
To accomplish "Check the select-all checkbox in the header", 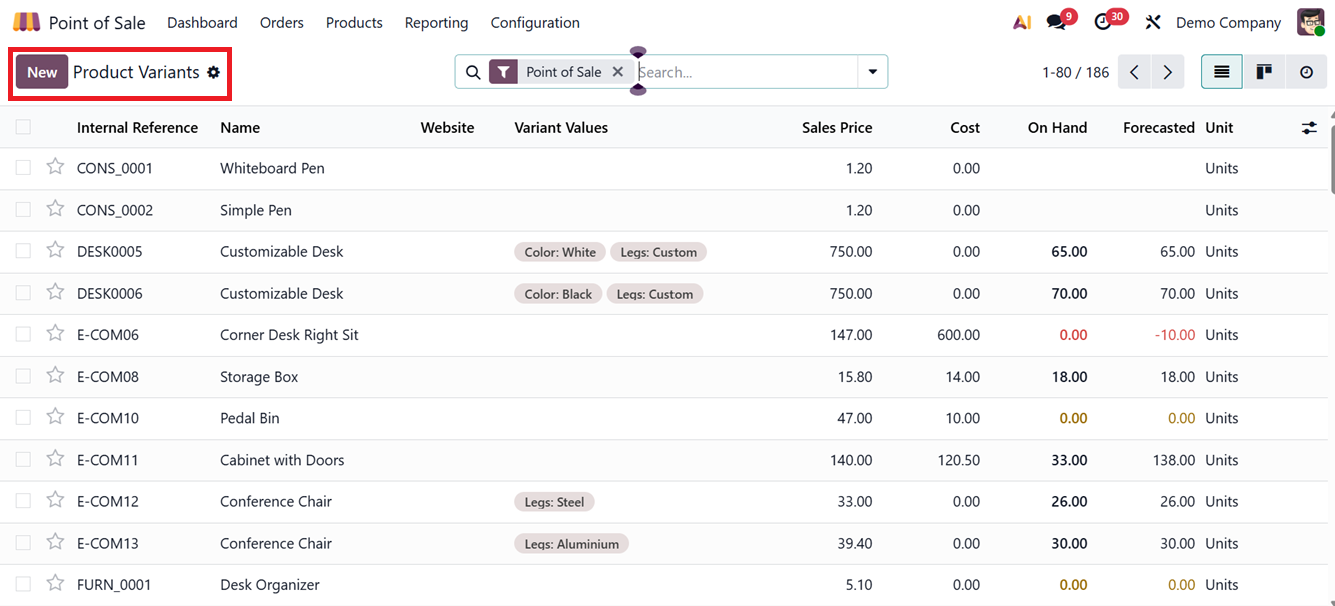I will tap(23, 127).
